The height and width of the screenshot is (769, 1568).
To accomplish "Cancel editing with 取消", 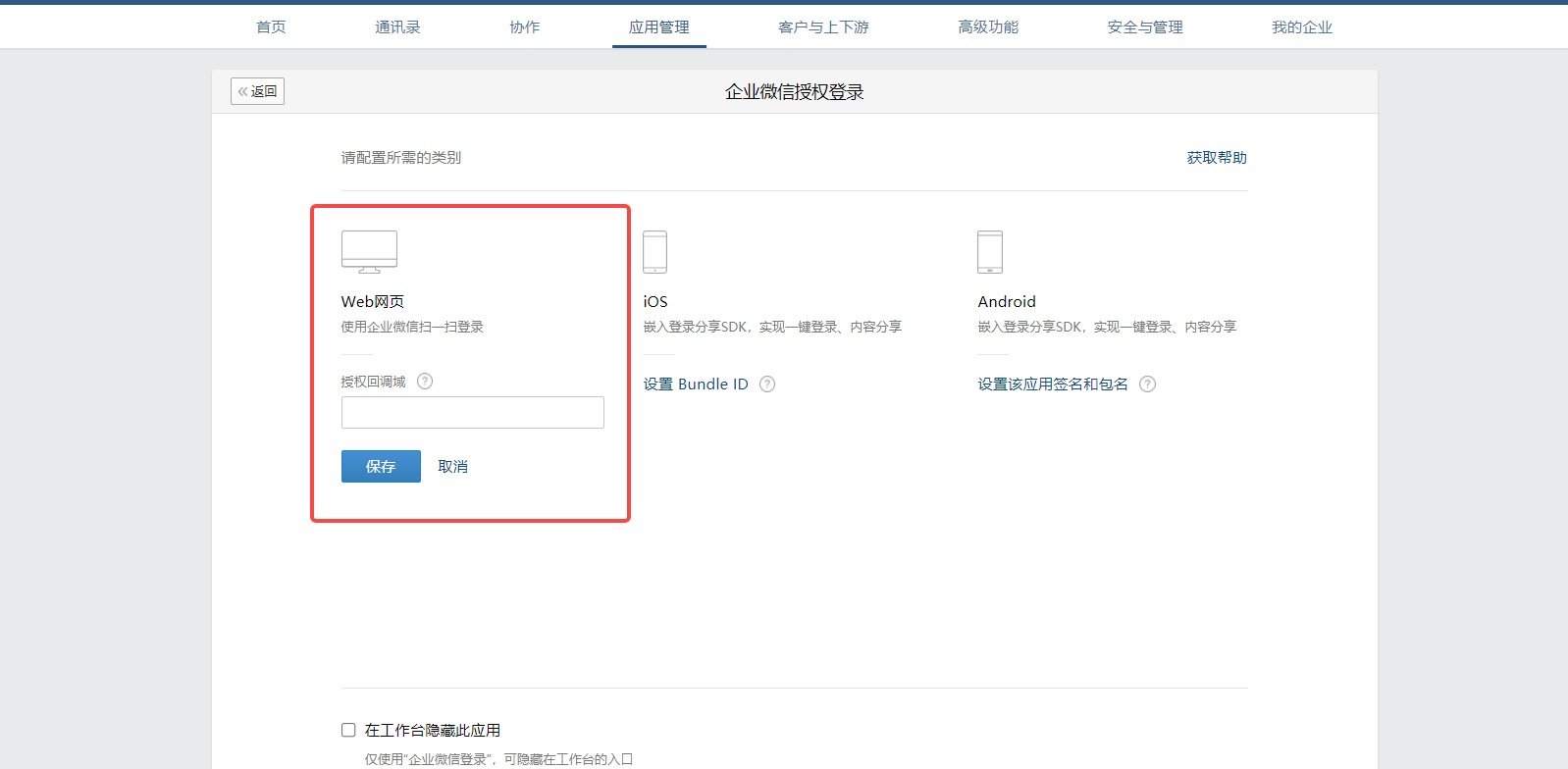I will point(452,467).
